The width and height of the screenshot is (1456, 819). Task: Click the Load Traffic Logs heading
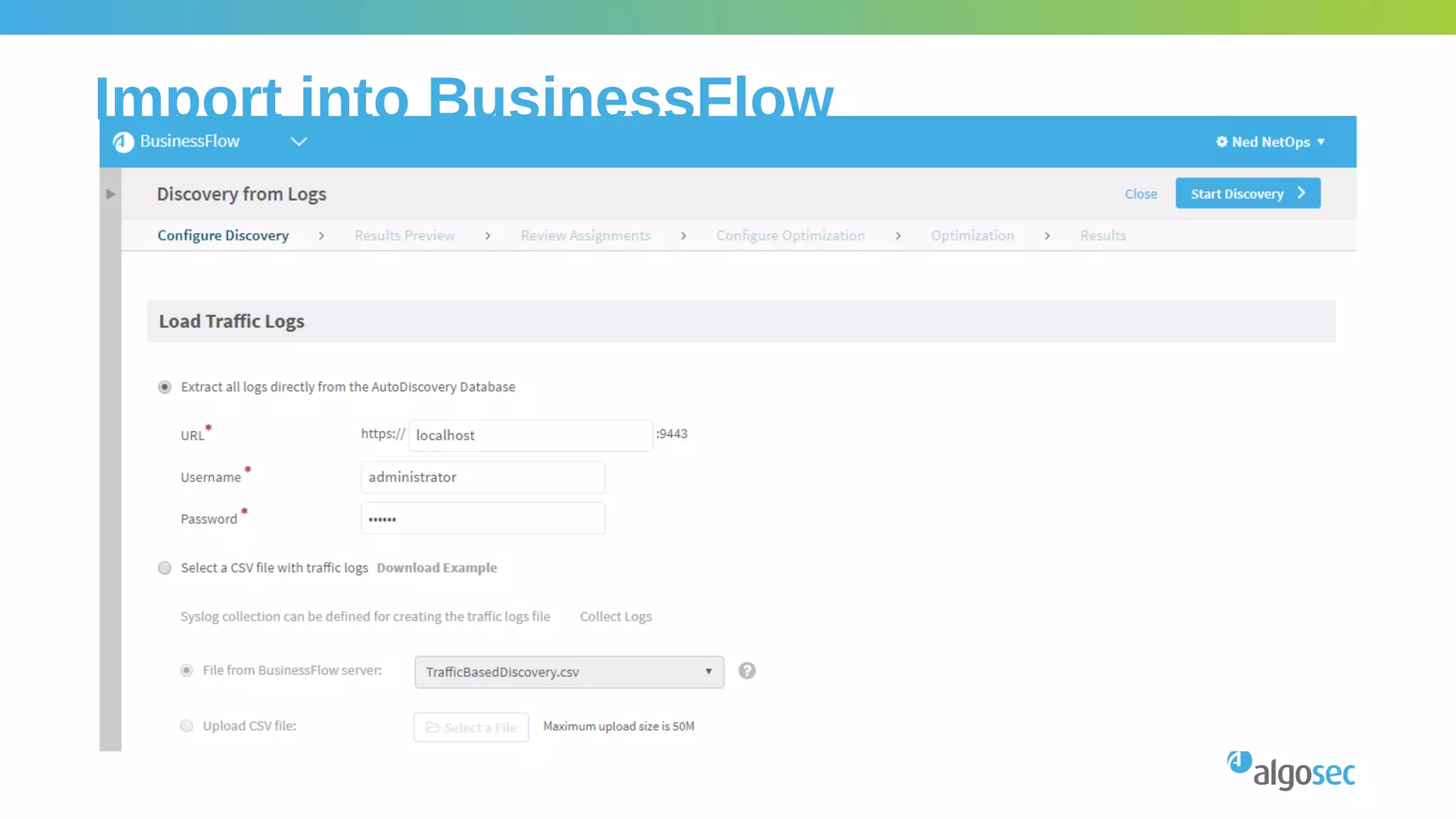click(x=232, y=321)
